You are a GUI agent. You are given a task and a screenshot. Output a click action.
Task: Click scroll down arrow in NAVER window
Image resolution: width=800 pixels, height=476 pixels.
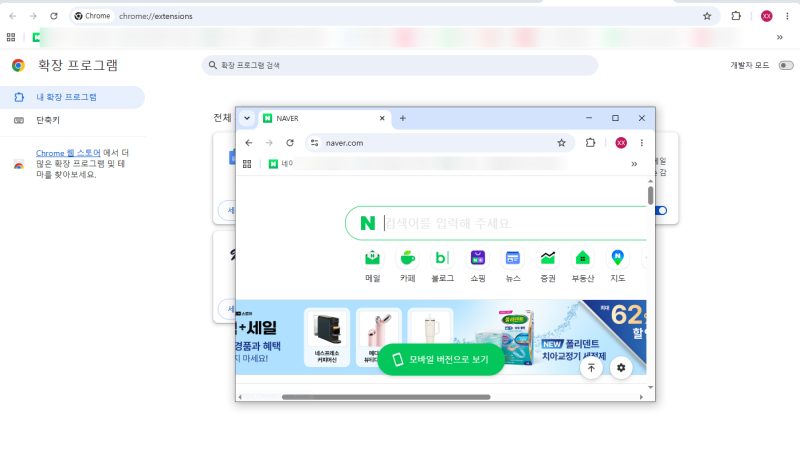coord(651,387)
